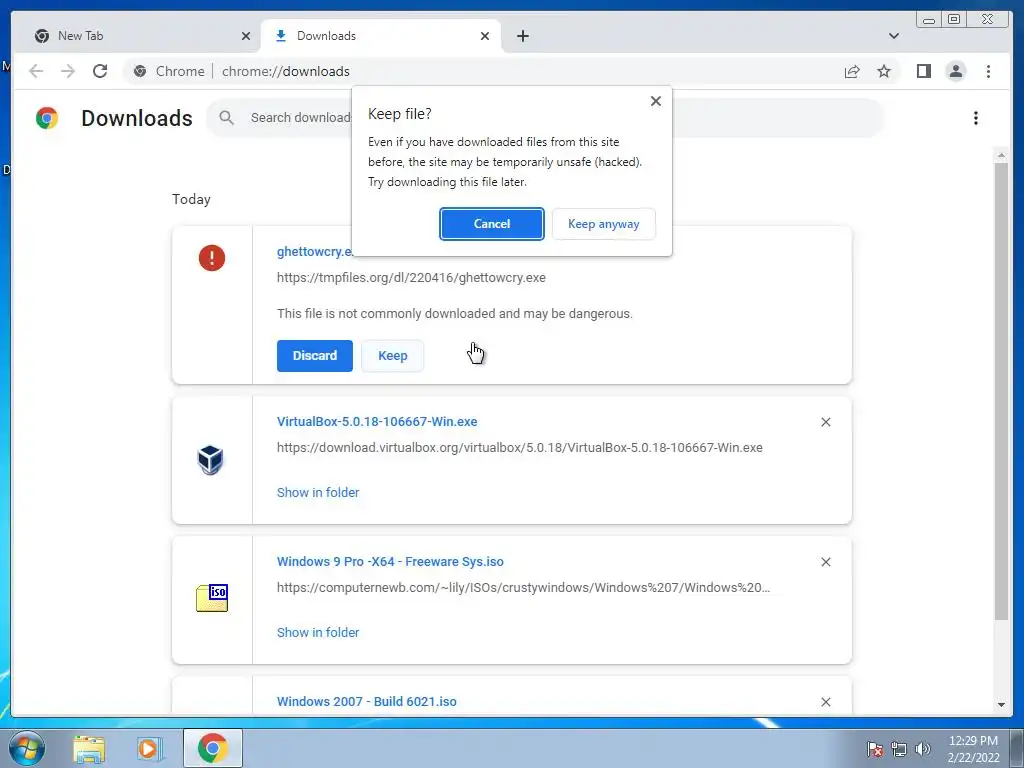Launch Windows Media Player from taskbar
This screenshot has width=1024, height=768.
tap(150, 749)
